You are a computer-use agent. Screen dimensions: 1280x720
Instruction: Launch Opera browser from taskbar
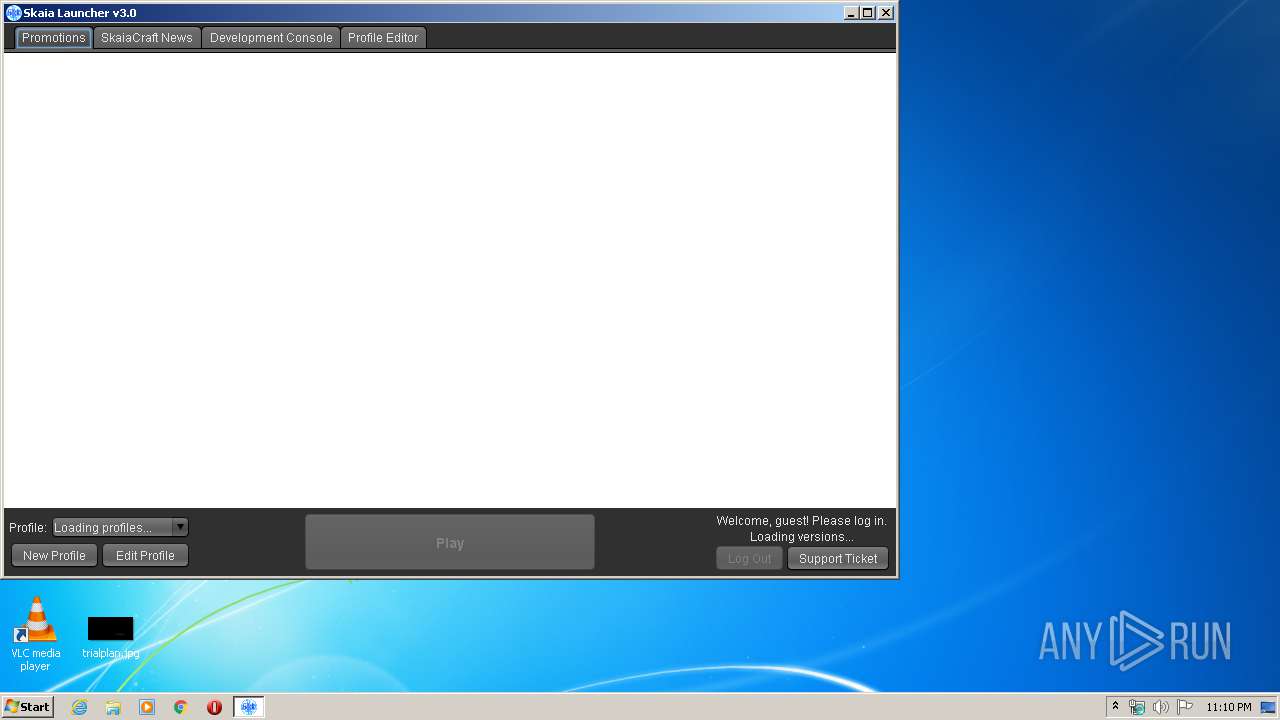tap(214, 707)
